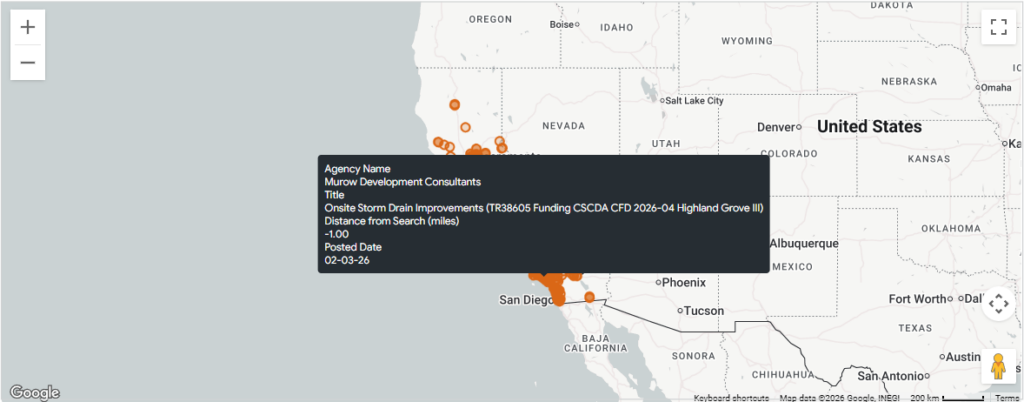
Task: Toggle fullscreen map view
Action: click(997, 27)
